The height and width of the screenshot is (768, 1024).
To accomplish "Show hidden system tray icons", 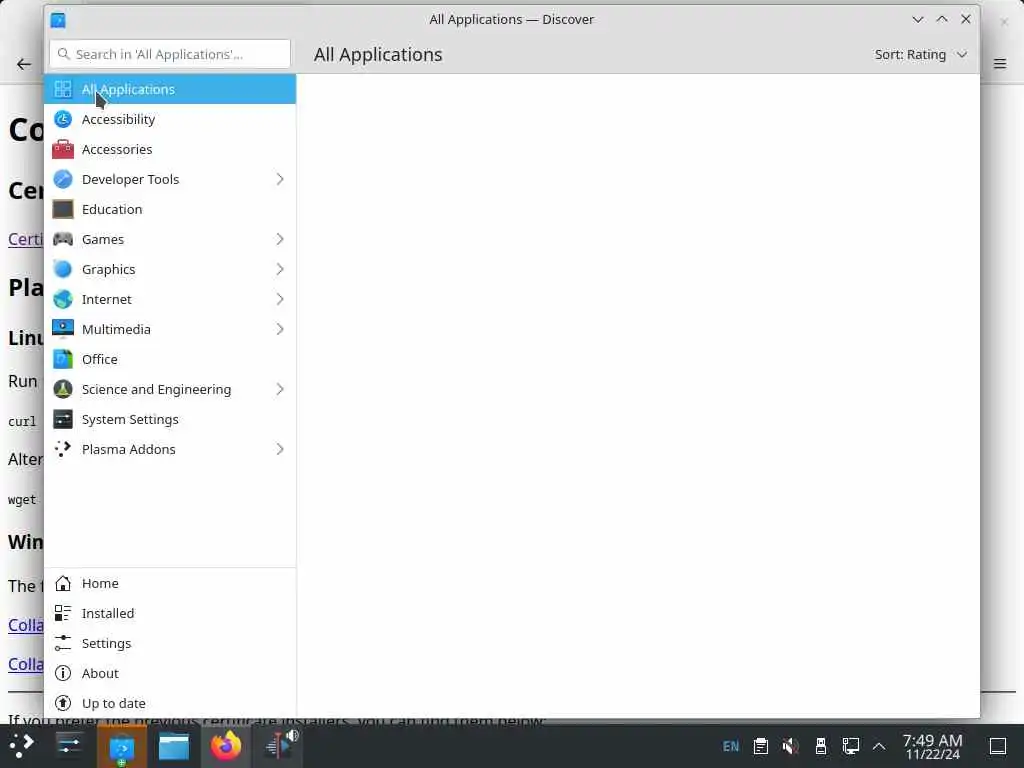I will 879,746.
